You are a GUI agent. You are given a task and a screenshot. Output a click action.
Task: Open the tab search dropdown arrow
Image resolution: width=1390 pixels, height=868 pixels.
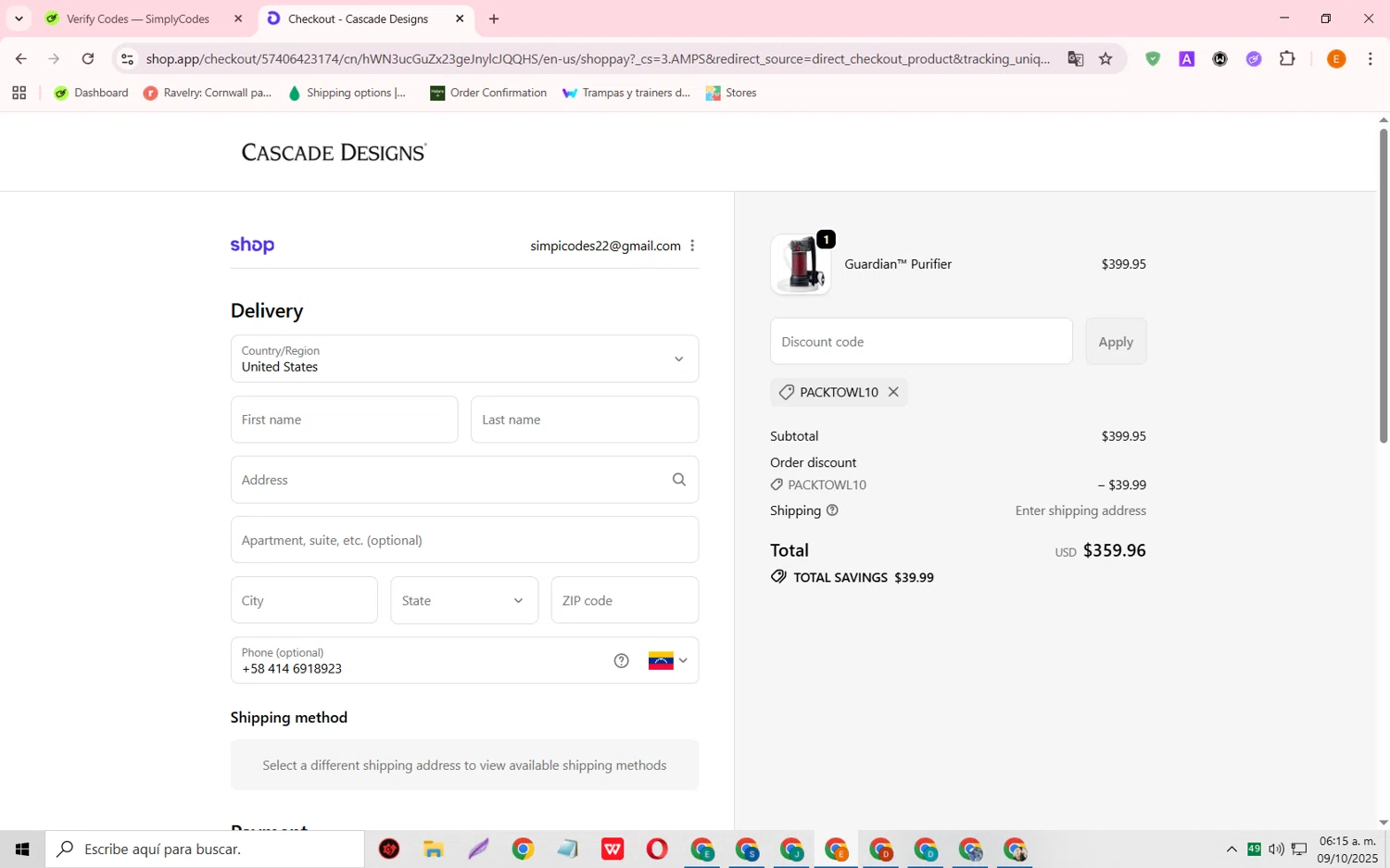tap(19, 19)
